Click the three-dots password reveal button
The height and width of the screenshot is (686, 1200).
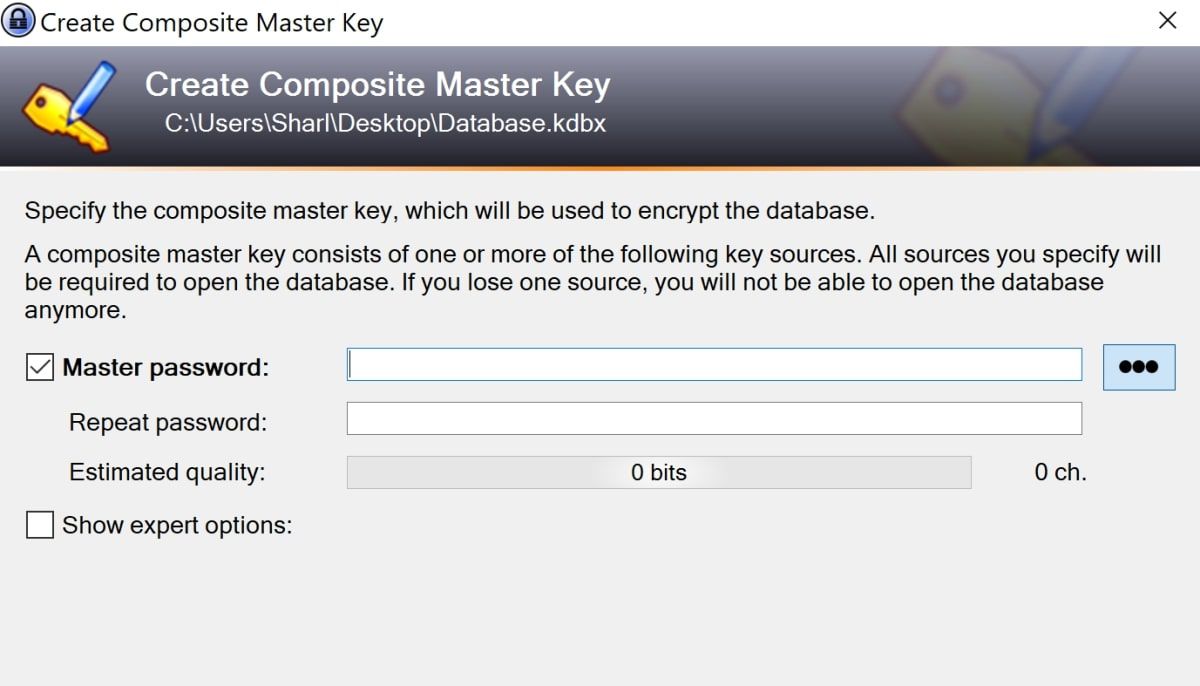[1138, 366]
